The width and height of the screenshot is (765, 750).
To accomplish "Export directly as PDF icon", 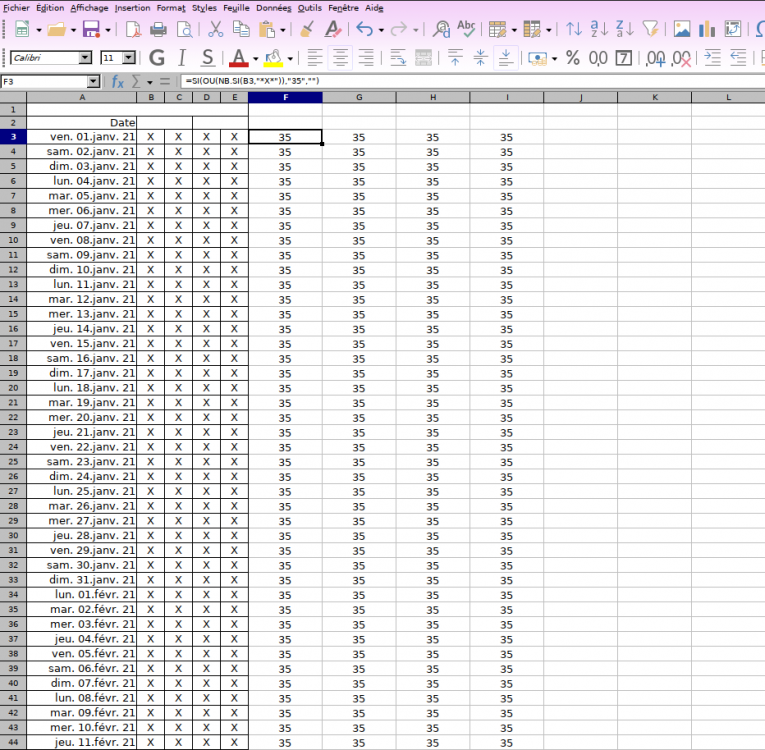I will tap(133, 30).
